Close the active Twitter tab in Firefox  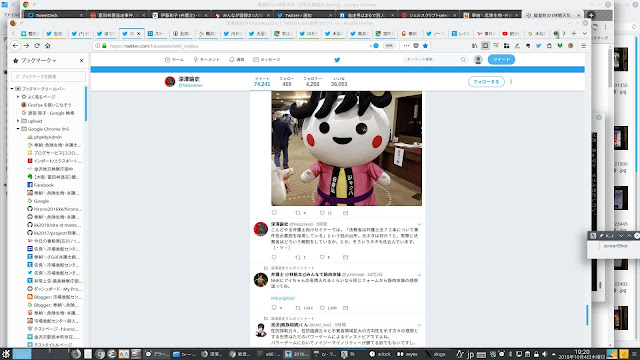(x=138, y=33)
